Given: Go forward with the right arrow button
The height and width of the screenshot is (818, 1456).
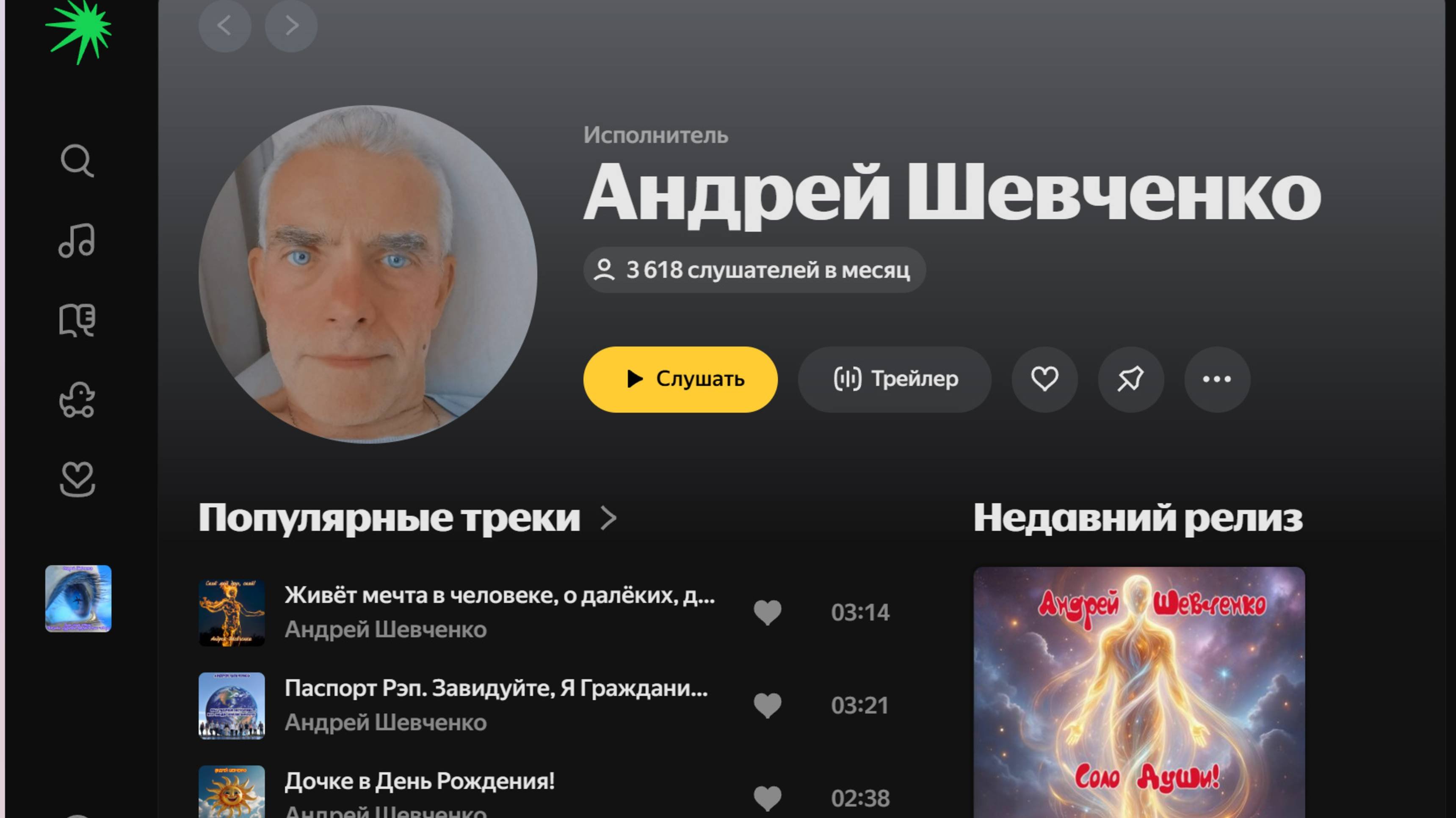Looking at the screenshot, I should pyautogui.click(x=291, y=25).
